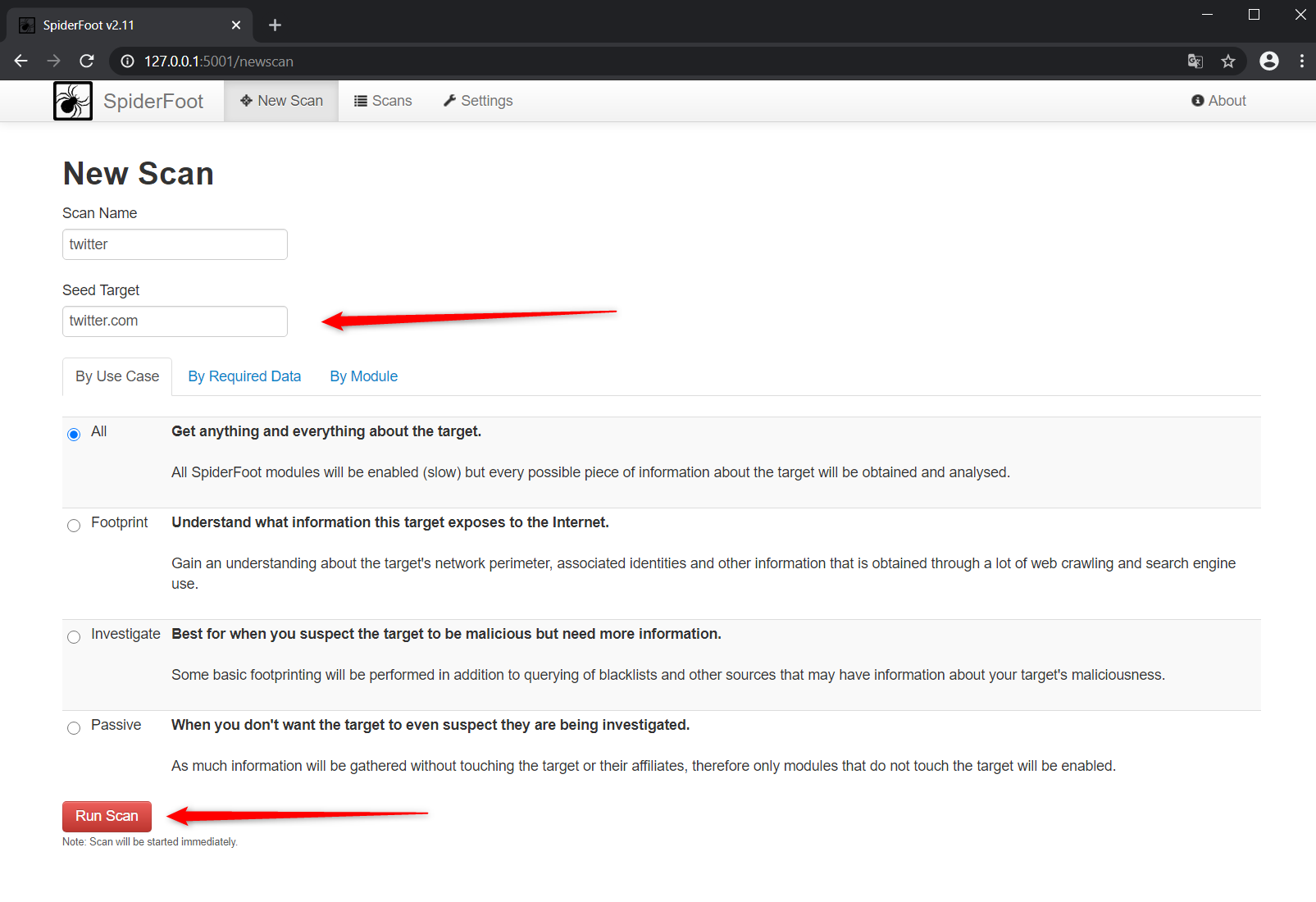
Task: Click 'Understand what information this target exposes' text
Action: point(390,522)
